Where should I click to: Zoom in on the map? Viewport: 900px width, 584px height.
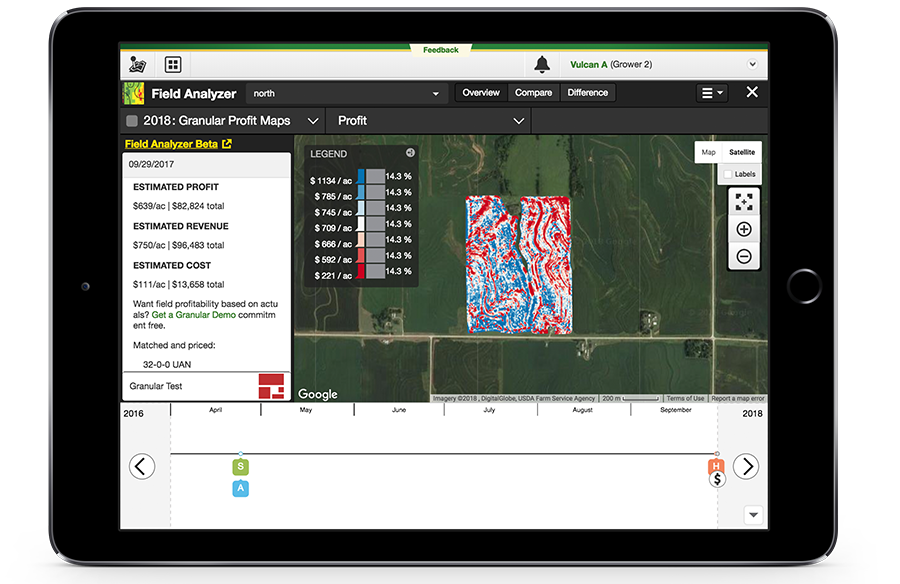pos(744,229)
